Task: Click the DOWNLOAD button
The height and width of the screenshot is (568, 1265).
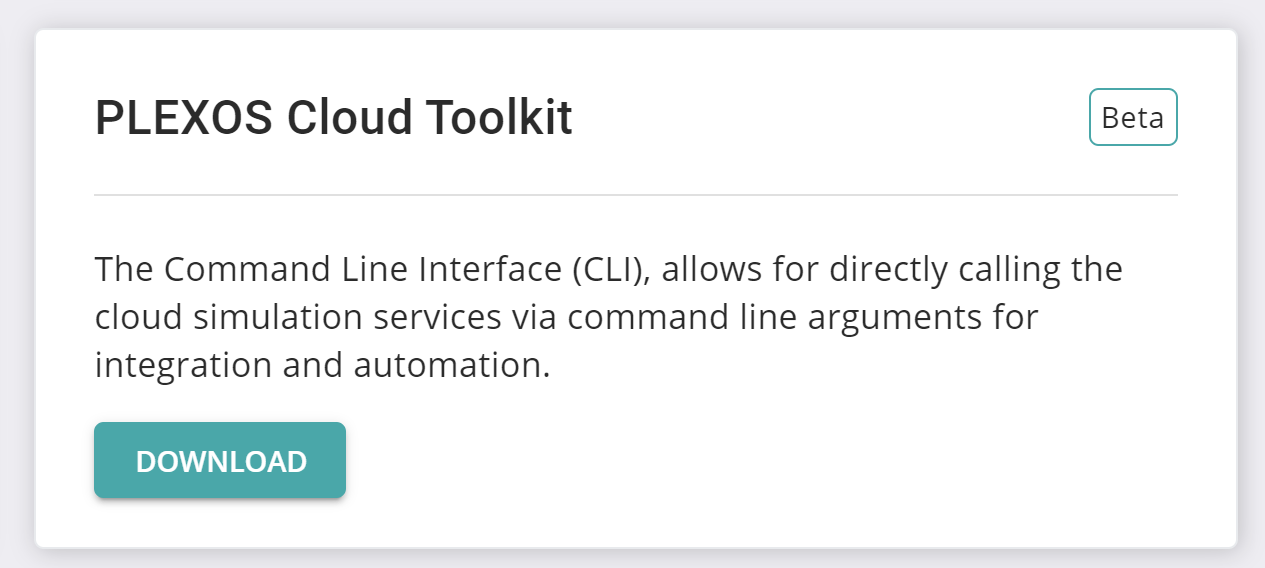Action: (220, 460)
